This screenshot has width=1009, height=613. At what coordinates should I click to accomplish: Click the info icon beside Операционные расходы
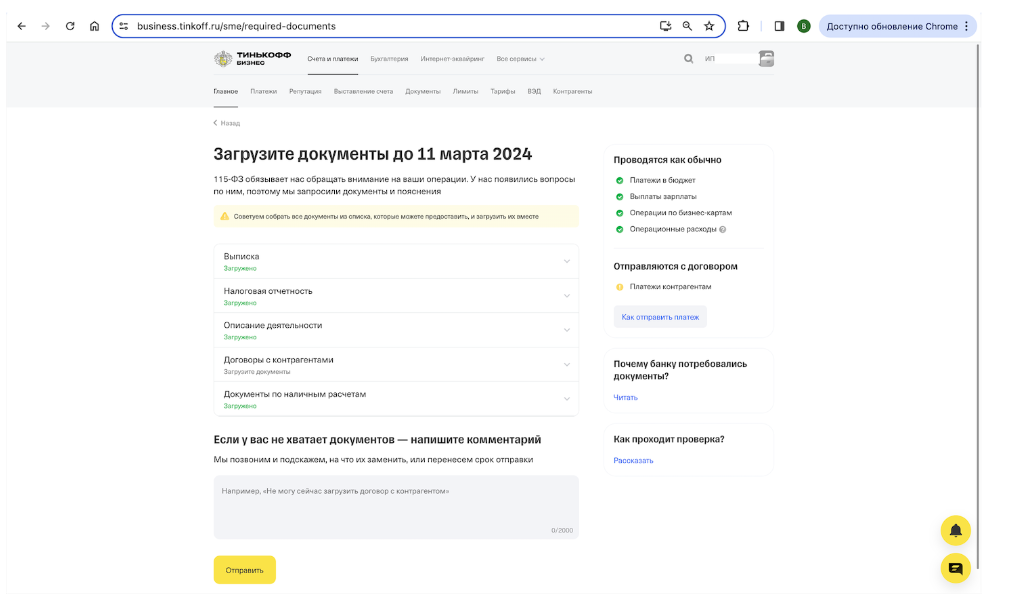pos(723,230)
